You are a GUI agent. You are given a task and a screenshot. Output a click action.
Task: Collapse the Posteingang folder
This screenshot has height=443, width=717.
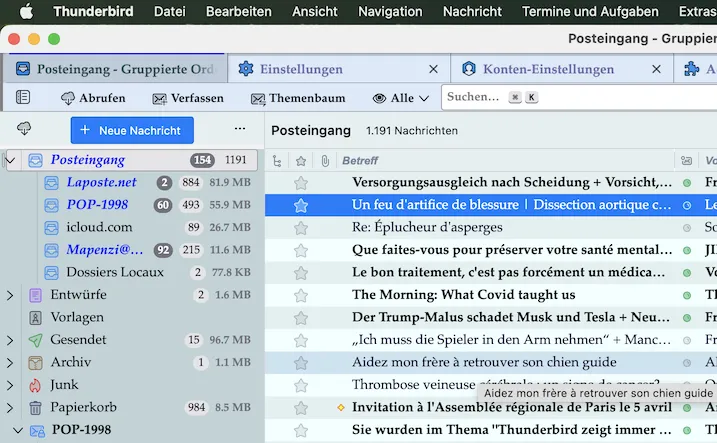pos(11,160)
